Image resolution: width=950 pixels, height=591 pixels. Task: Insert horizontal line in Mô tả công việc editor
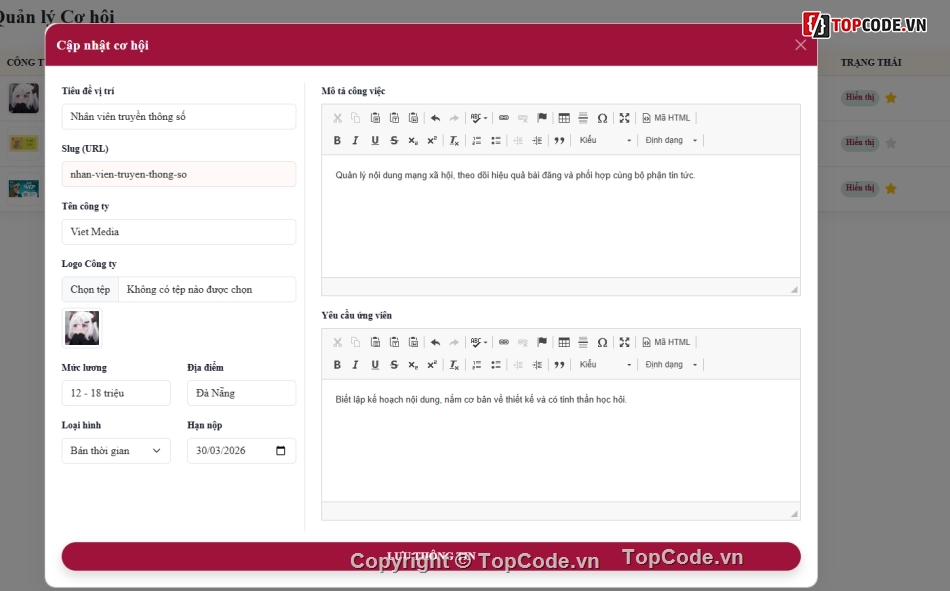[583, 118]
